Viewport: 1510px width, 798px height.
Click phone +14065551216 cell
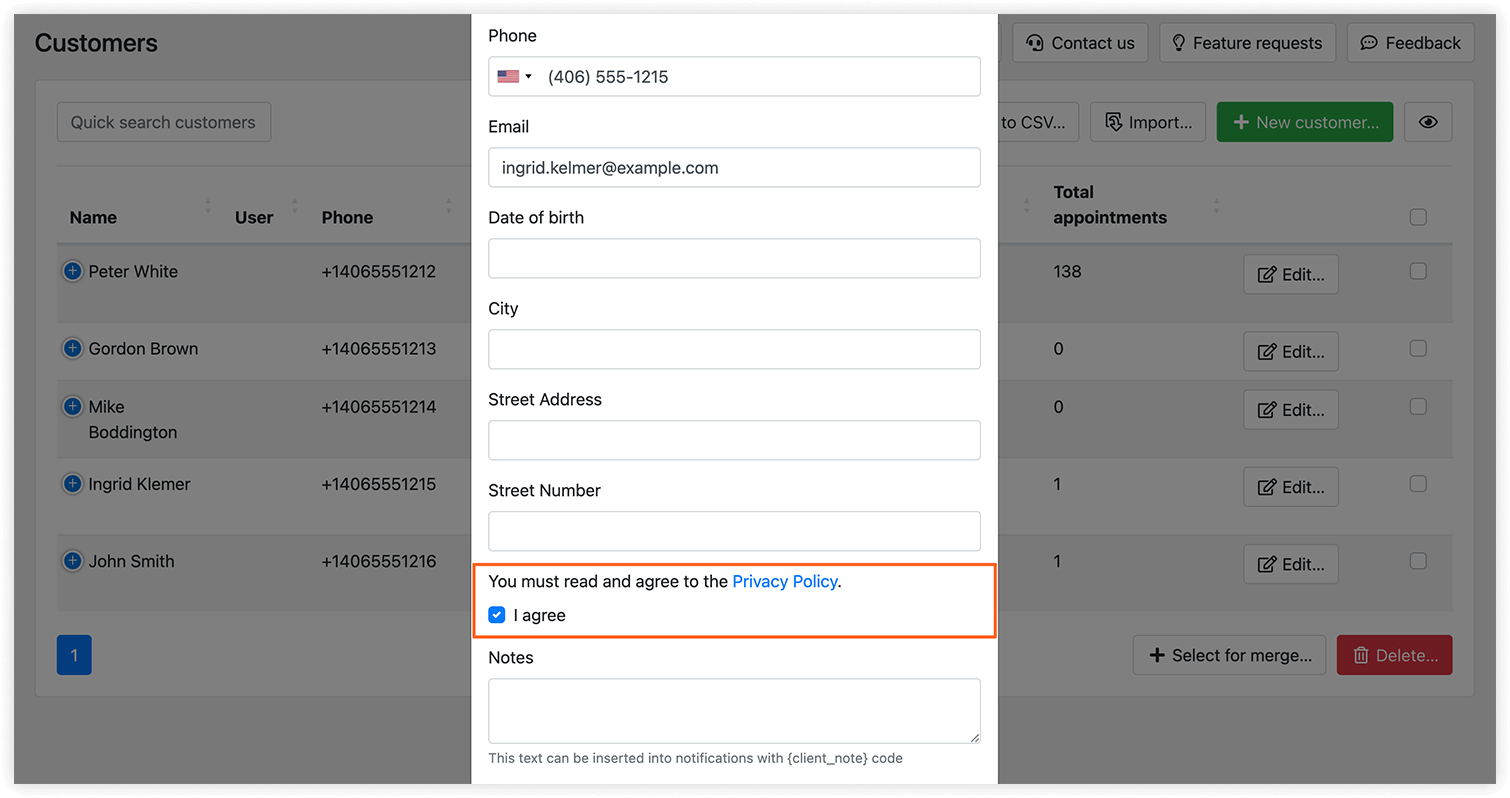(379, 561)
